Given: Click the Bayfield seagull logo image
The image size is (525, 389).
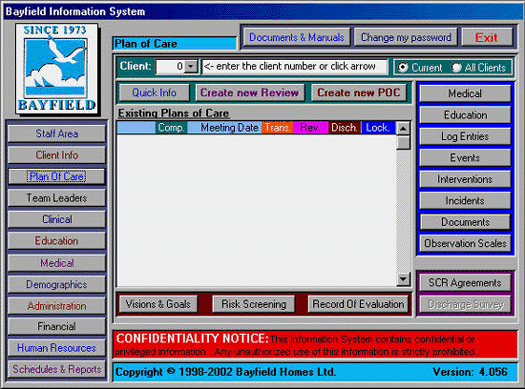Looking at the screenshot, I should point(56,70).
